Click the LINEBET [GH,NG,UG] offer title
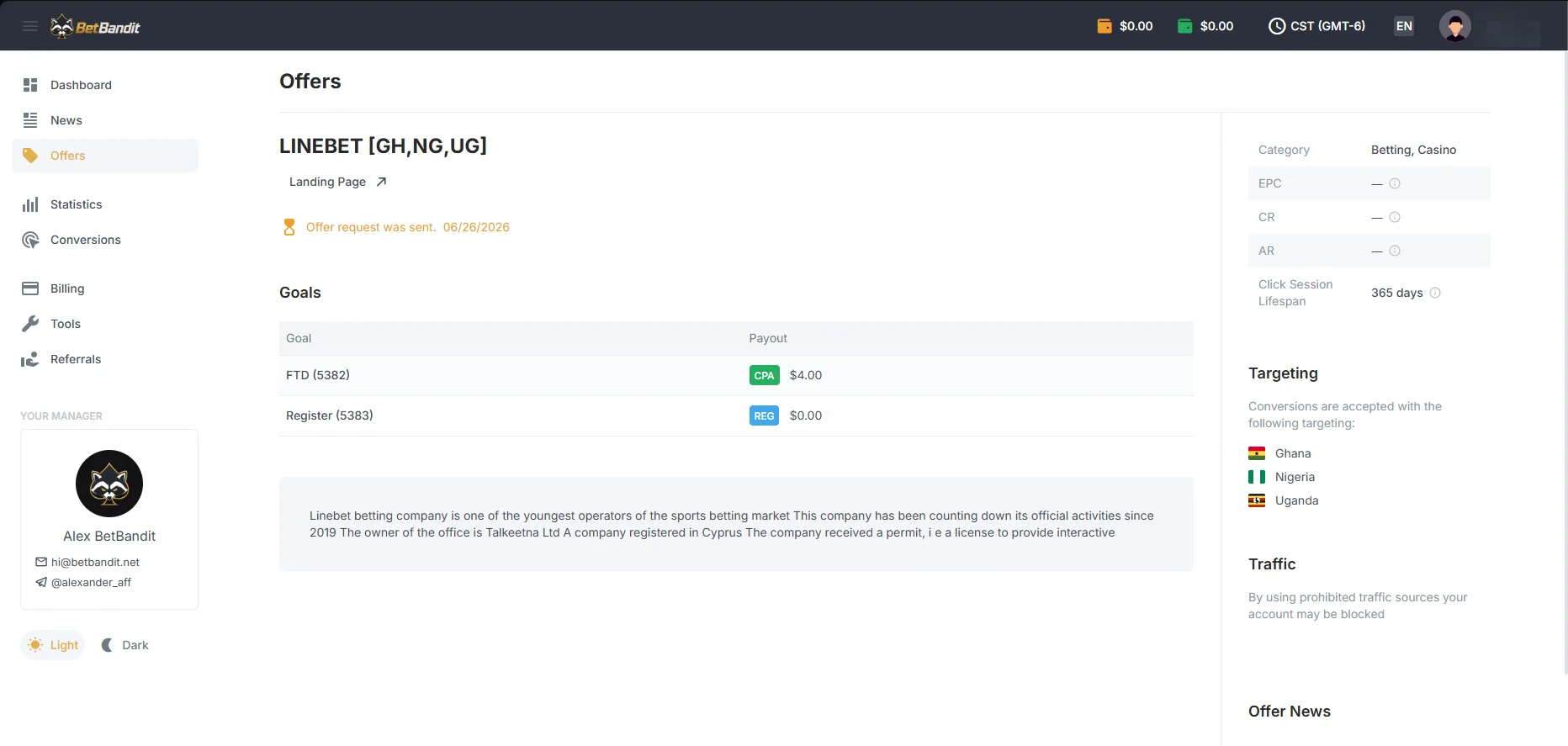1568x746 pixels. click(x=383, y=145)
